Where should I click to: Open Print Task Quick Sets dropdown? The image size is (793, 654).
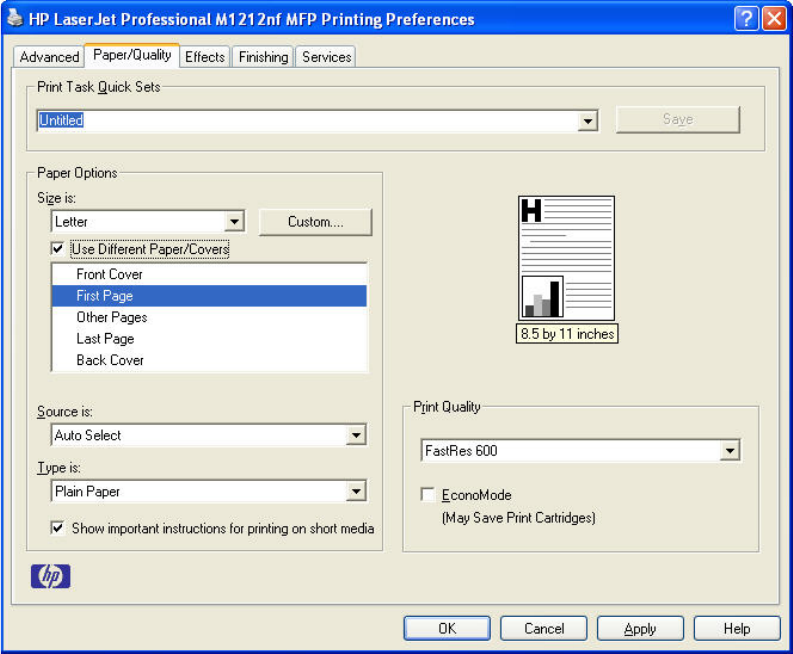click(x=588, y=121)
